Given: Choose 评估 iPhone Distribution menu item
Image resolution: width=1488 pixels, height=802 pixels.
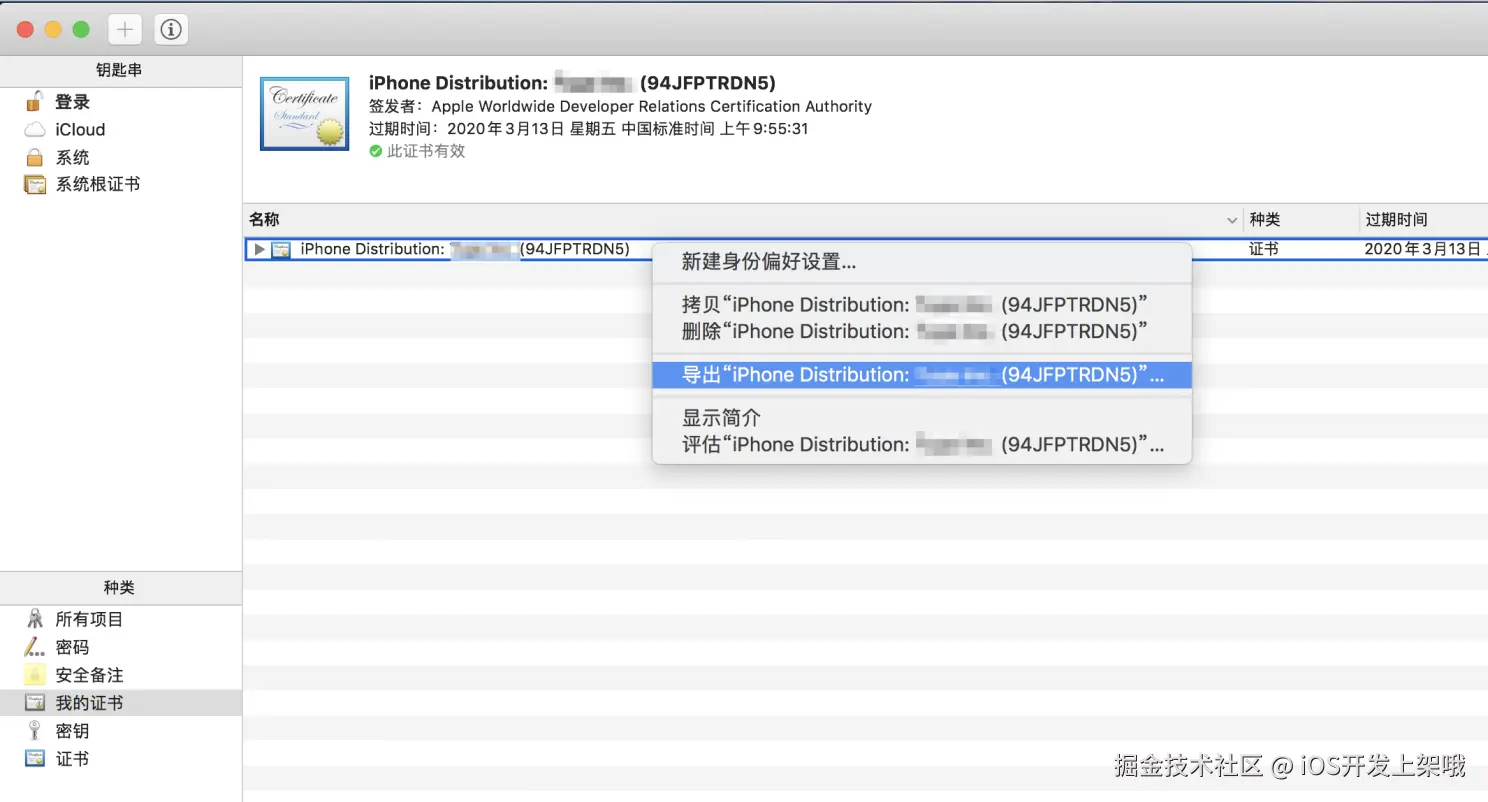Looking at the screenshot, I should (x=921, y=444).
